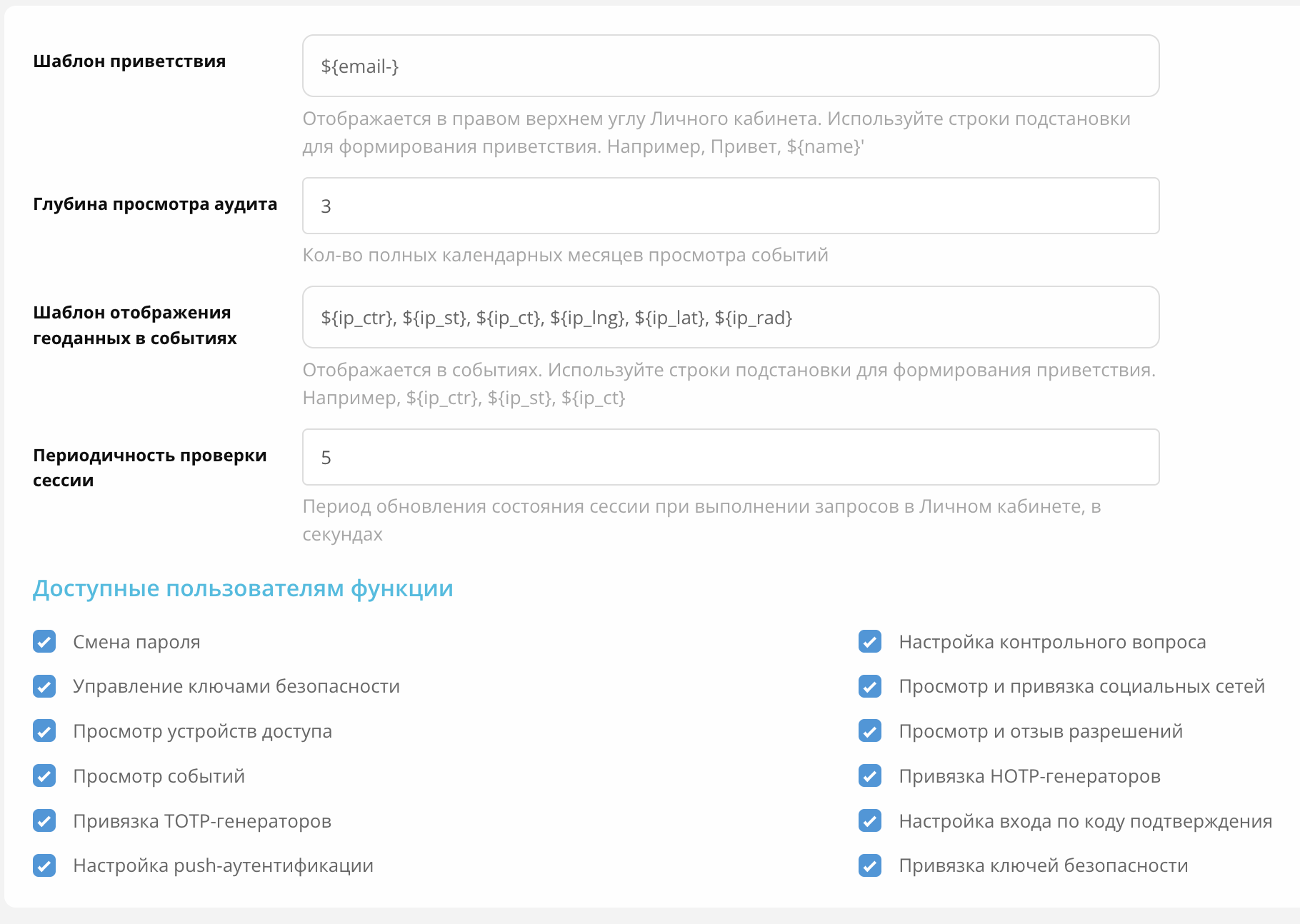1300x924 pixels.
Task: Uncheck Настройка контрольного вопроса checkbox
Action: [x=870, y=642]
